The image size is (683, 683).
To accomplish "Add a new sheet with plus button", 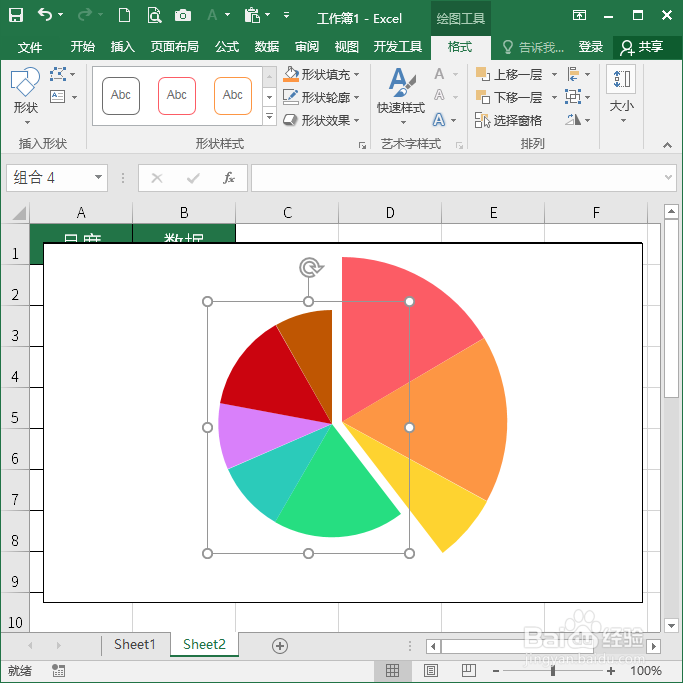I will pyautogui.click(x=280, y=646).
